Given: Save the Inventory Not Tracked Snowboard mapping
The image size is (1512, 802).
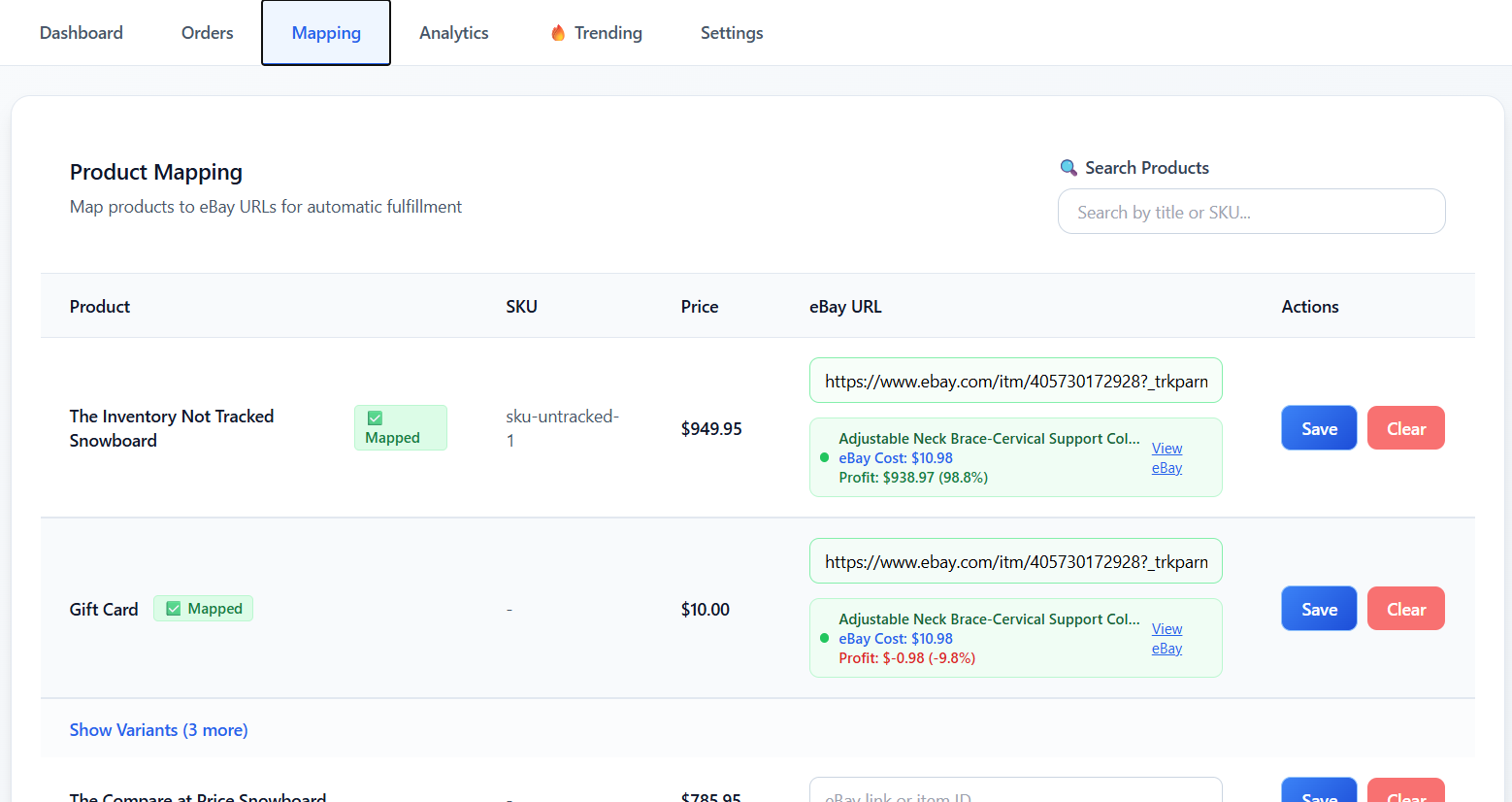Looking at the screenshot, I should pyautogui.click(x=1319, y=428).
